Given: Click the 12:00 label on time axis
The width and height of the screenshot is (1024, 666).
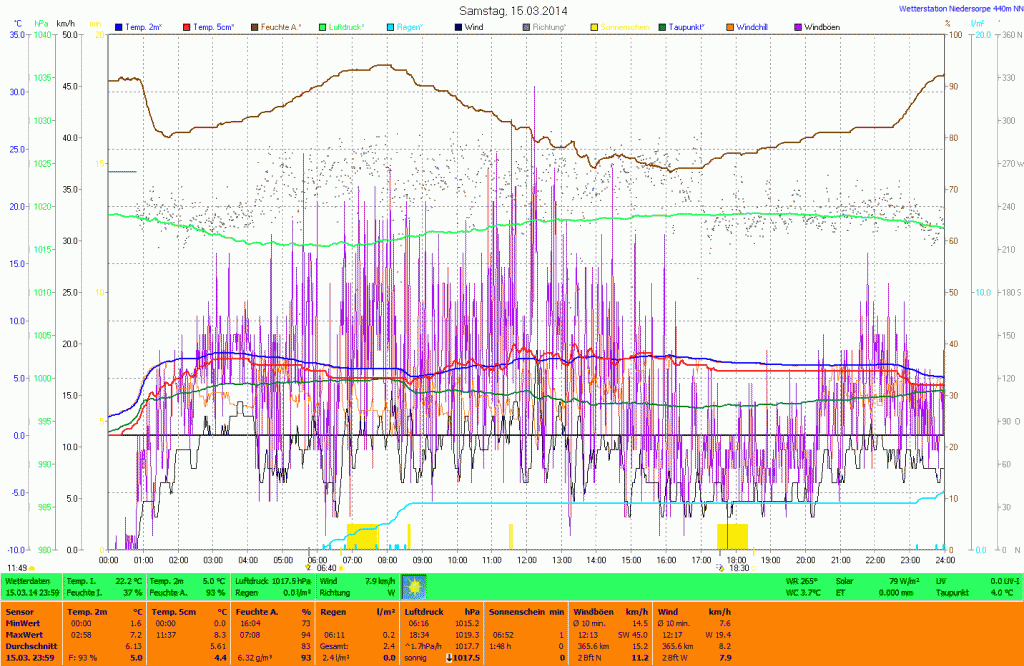Looking at the screenshot, I should point(526,559).
